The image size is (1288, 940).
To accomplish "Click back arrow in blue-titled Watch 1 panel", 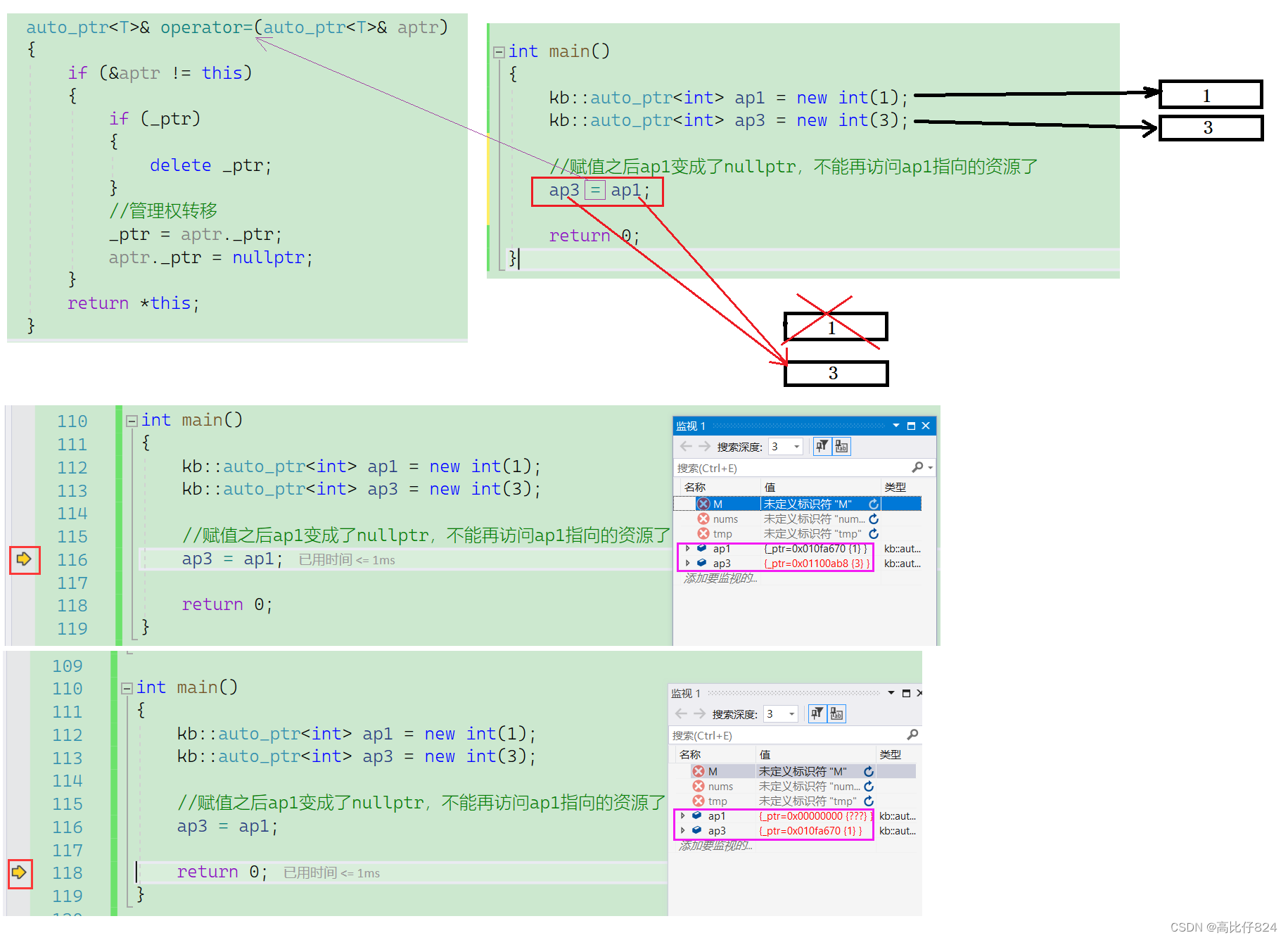I will (x=686, y=446).
